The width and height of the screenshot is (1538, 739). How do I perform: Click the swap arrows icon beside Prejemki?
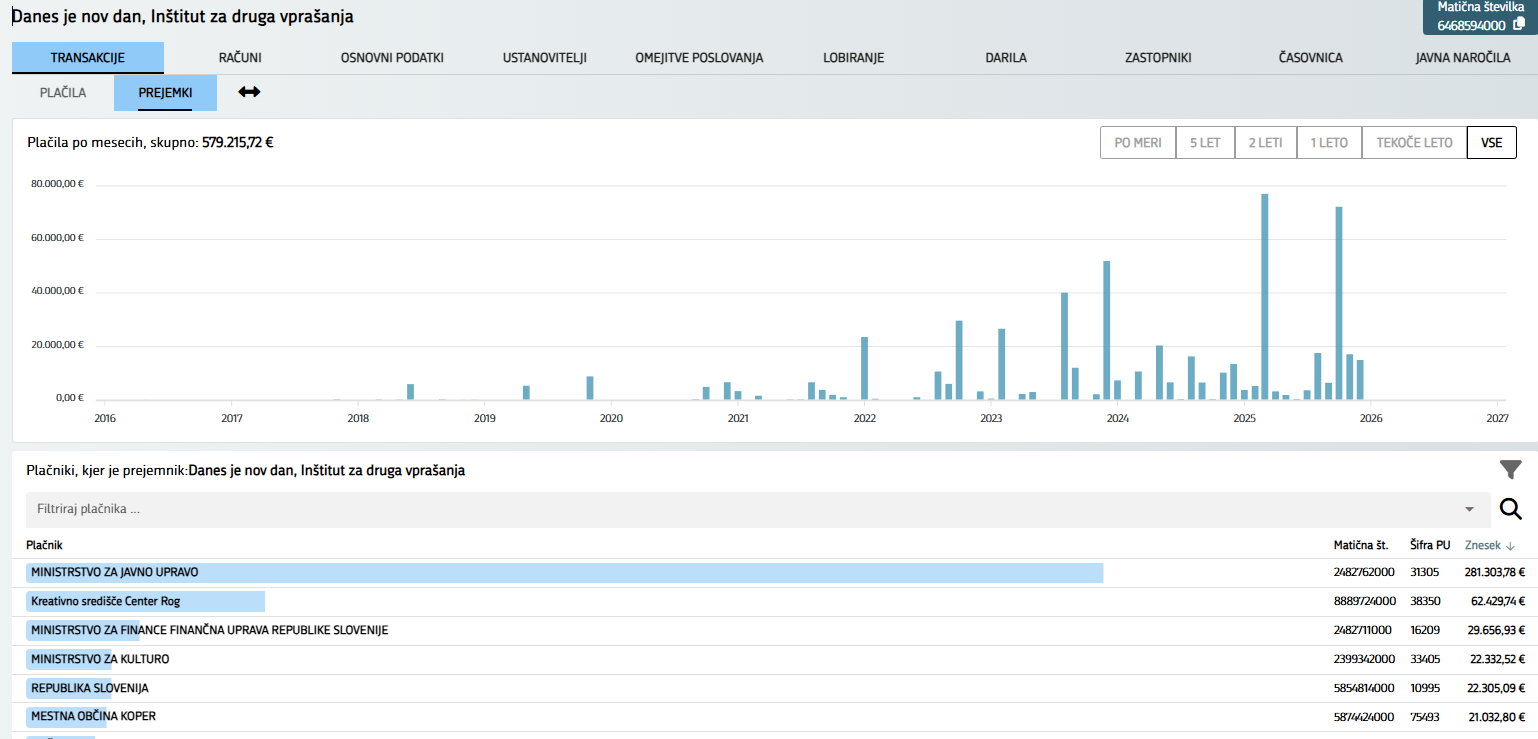pos(249,92)
